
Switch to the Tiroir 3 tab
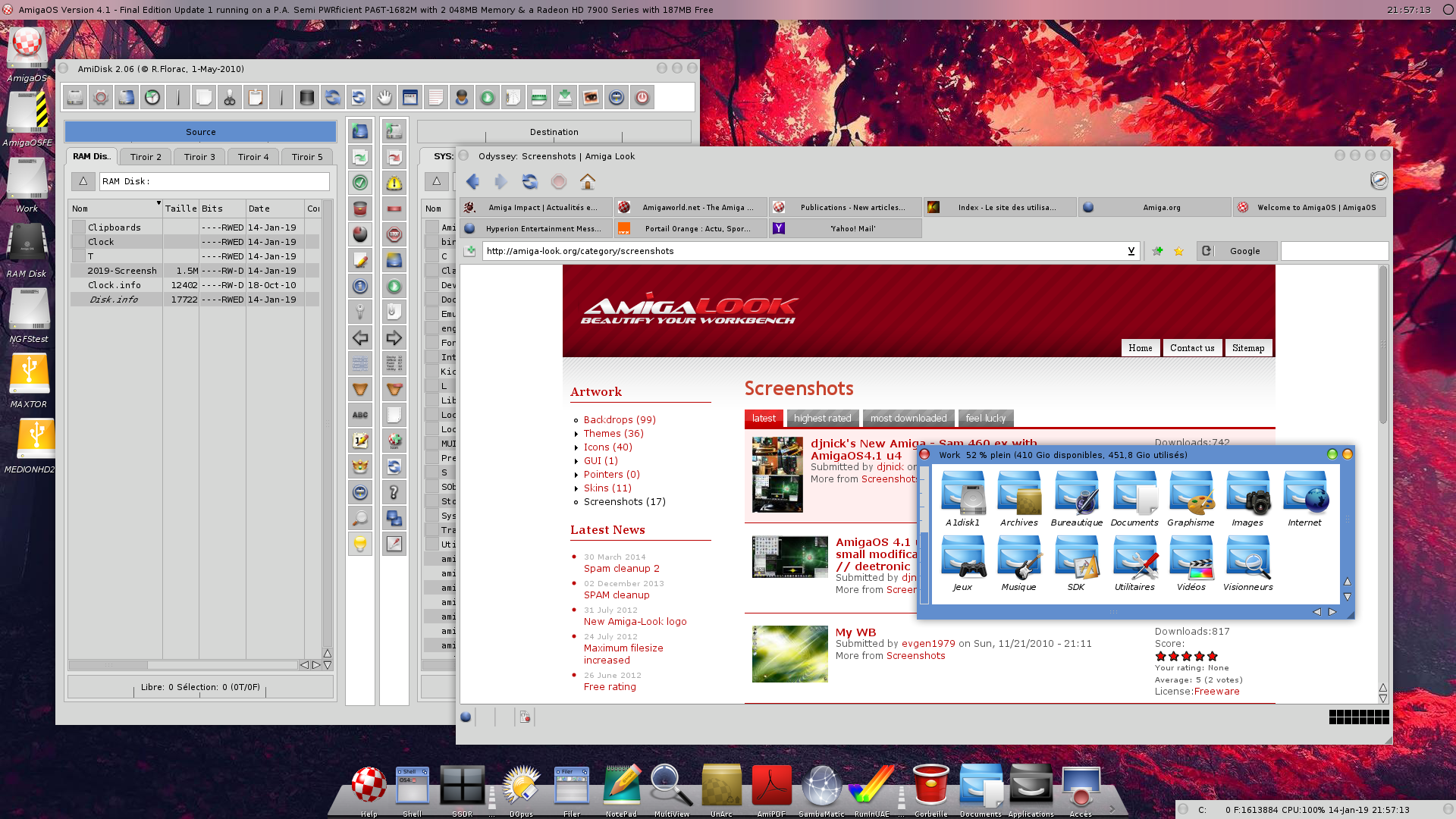point(199,156)
